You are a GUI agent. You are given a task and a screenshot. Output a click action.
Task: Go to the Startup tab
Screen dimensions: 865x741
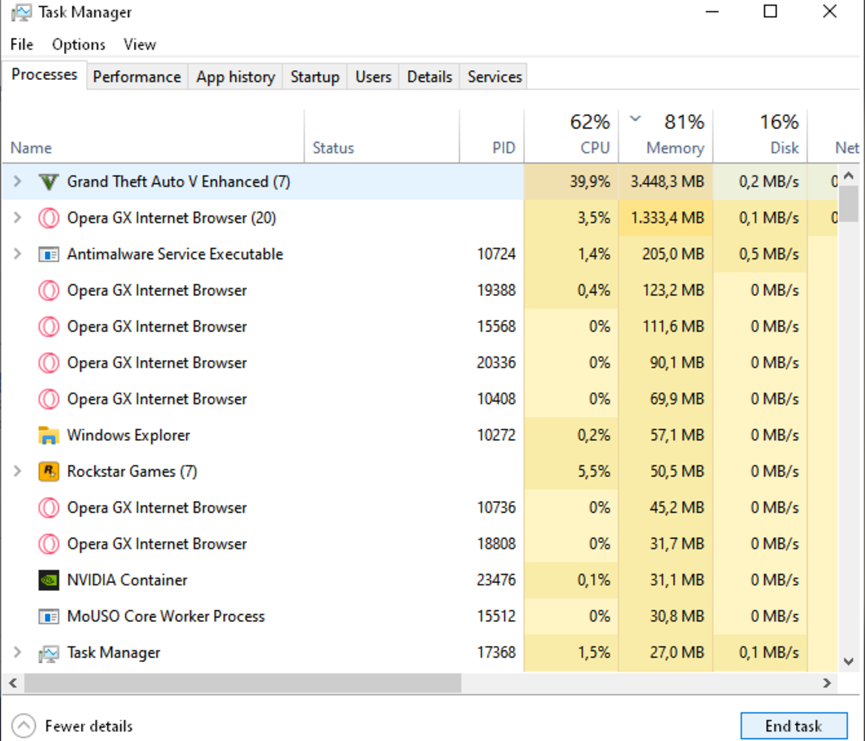[315, 77]
